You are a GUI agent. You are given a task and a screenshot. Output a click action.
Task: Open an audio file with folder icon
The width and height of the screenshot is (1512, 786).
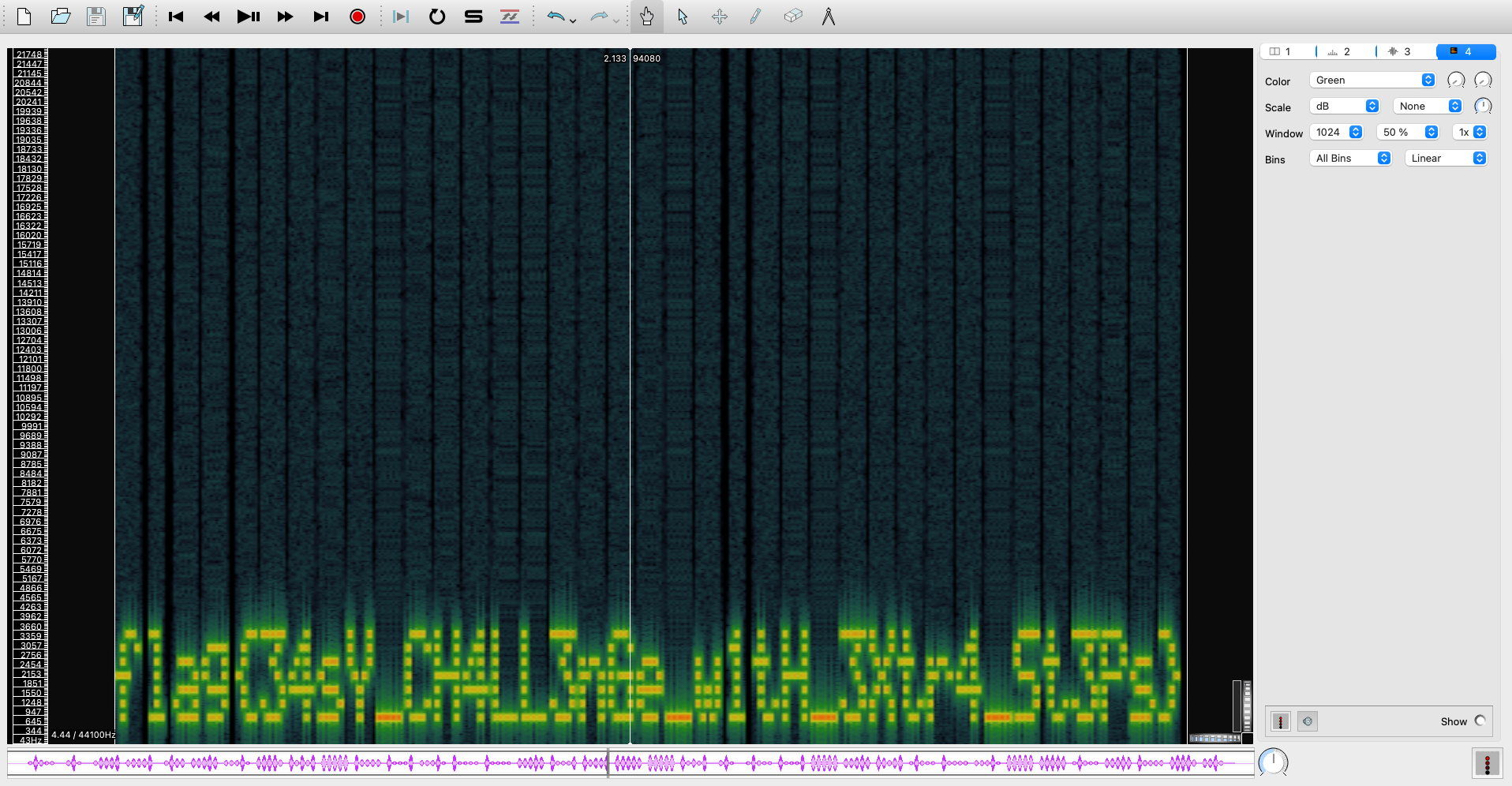point(60,17)
